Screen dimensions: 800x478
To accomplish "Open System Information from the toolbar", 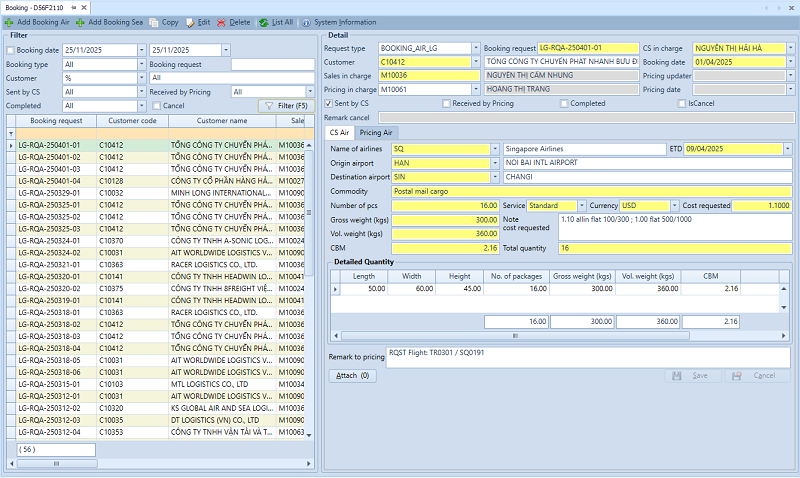I will click(x=307, y=21).
